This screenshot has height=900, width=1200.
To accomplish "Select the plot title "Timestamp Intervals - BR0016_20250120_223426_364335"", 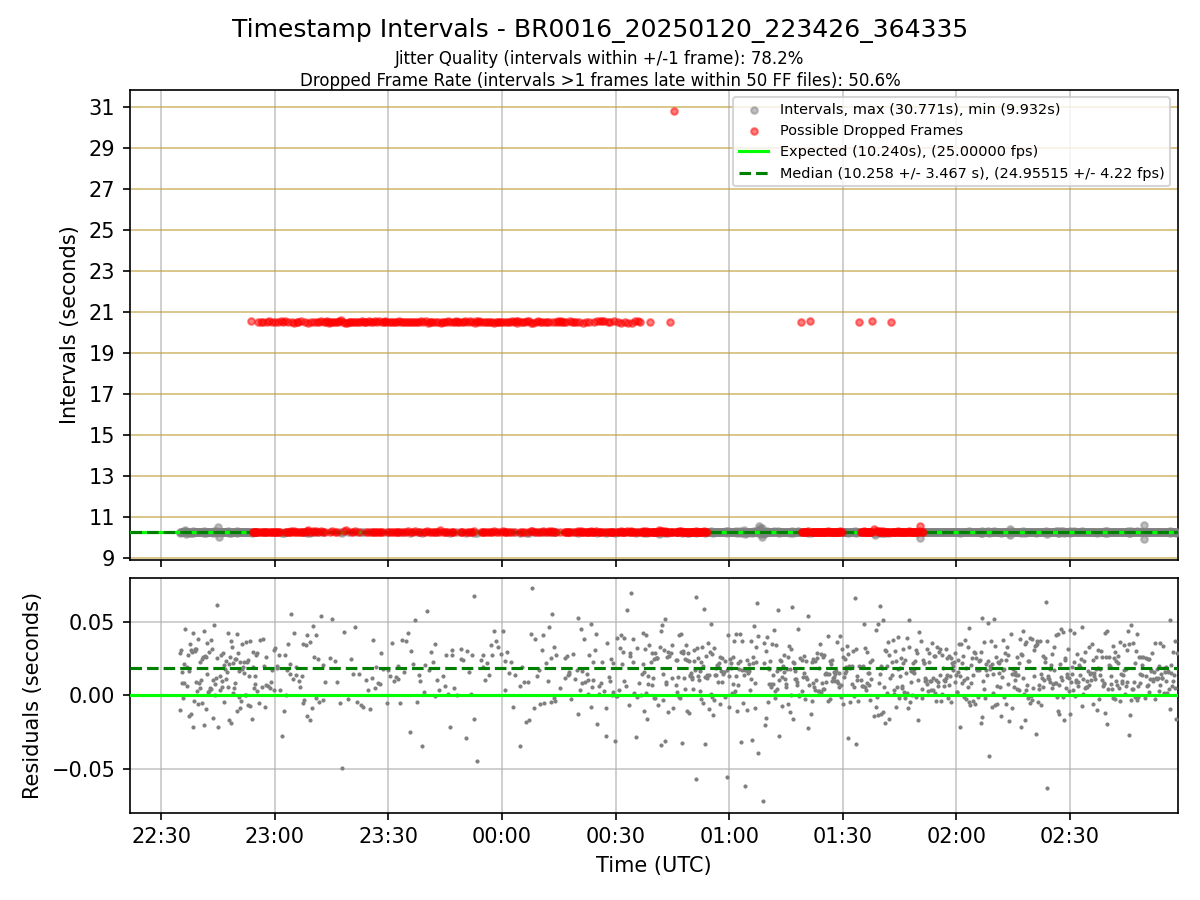I will (600, 29).
